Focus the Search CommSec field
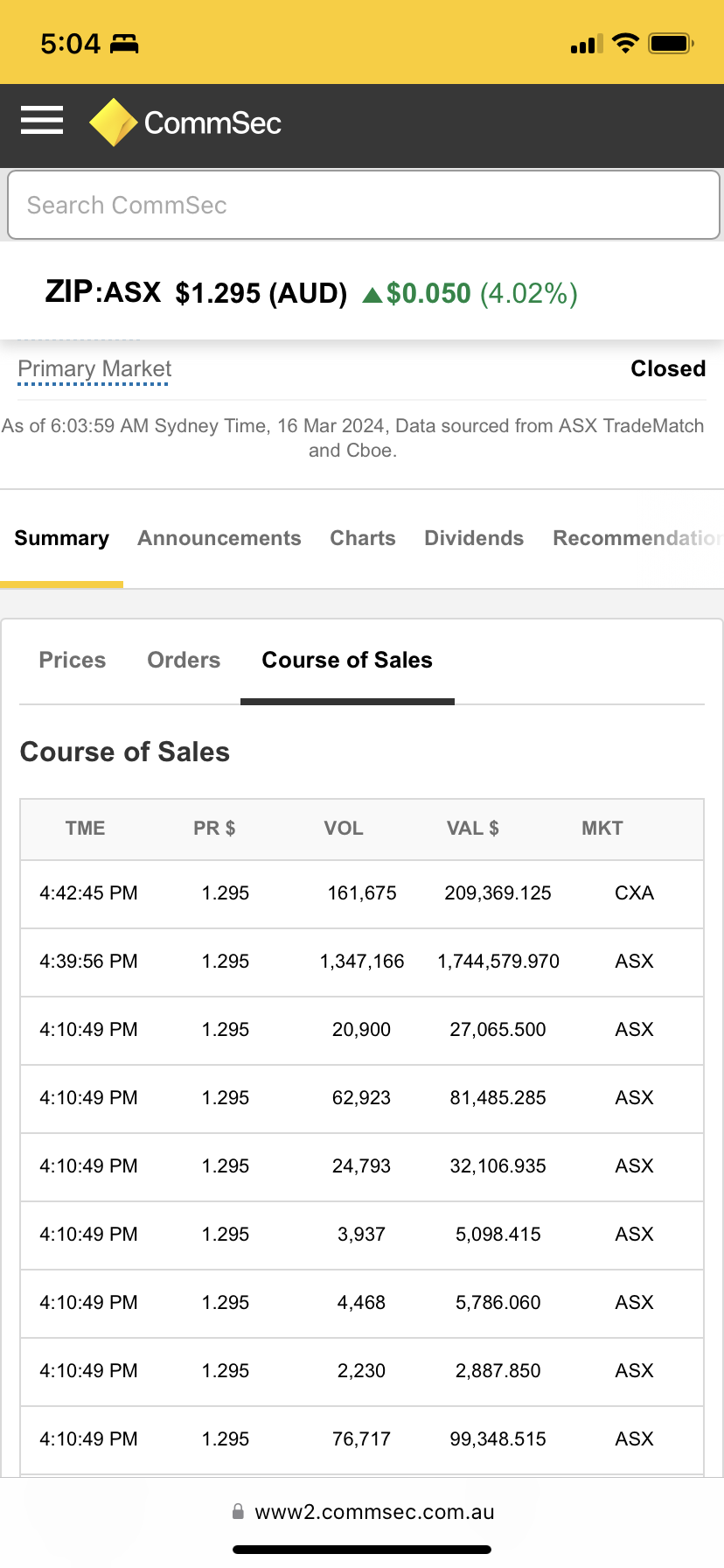The height and width of the screenshot is (1568, 724). pos(364,205)
